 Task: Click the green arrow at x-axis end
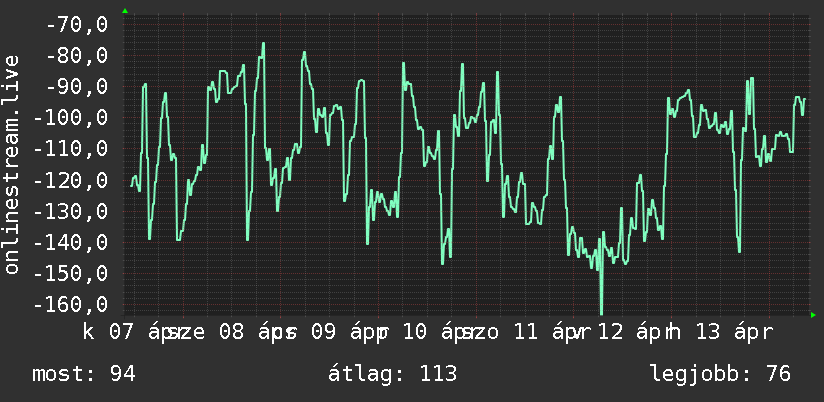point(813,315)
